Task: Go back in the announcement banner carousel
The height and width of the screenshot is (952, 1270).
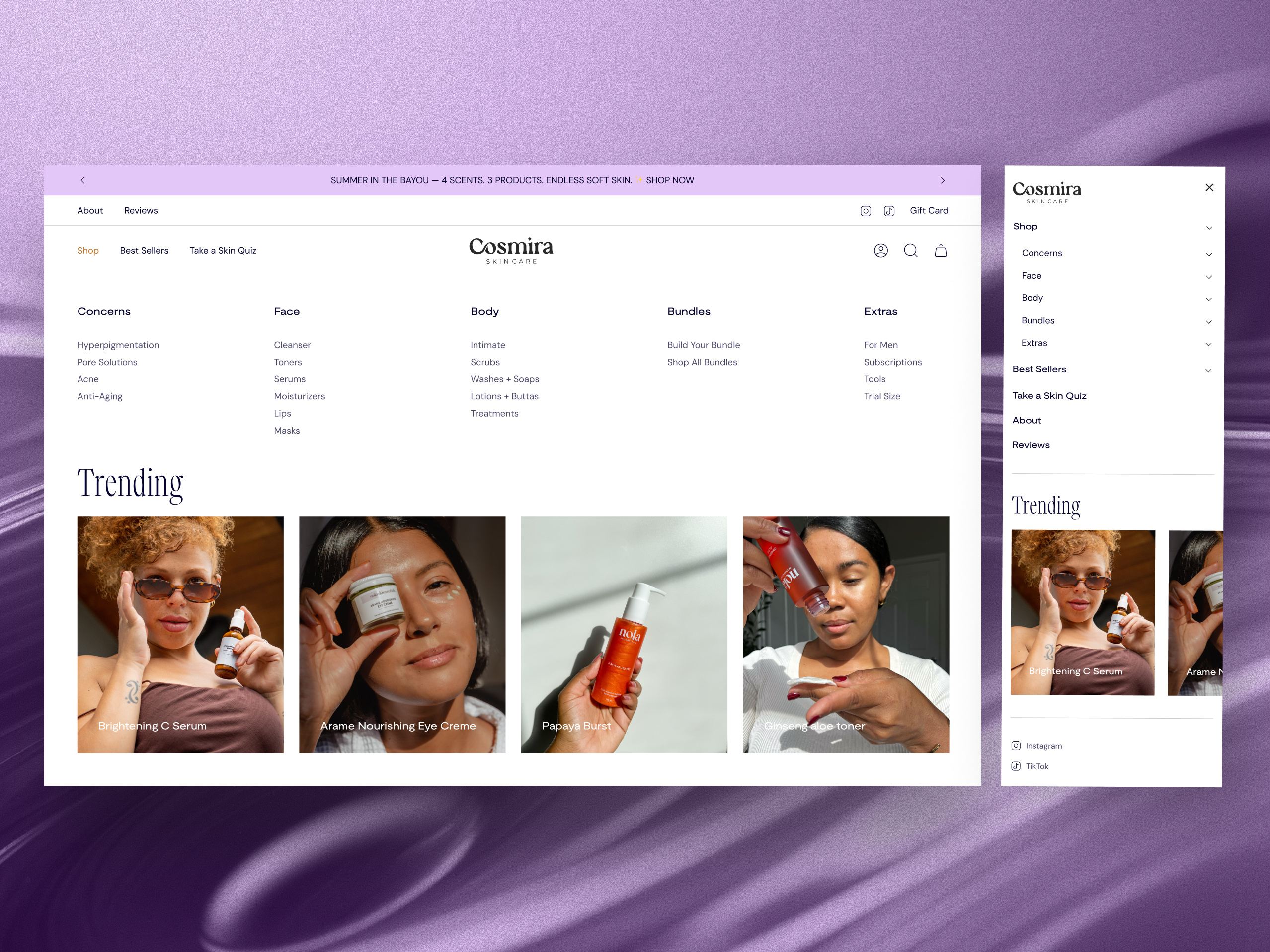Action: click(x=82, y=180)
